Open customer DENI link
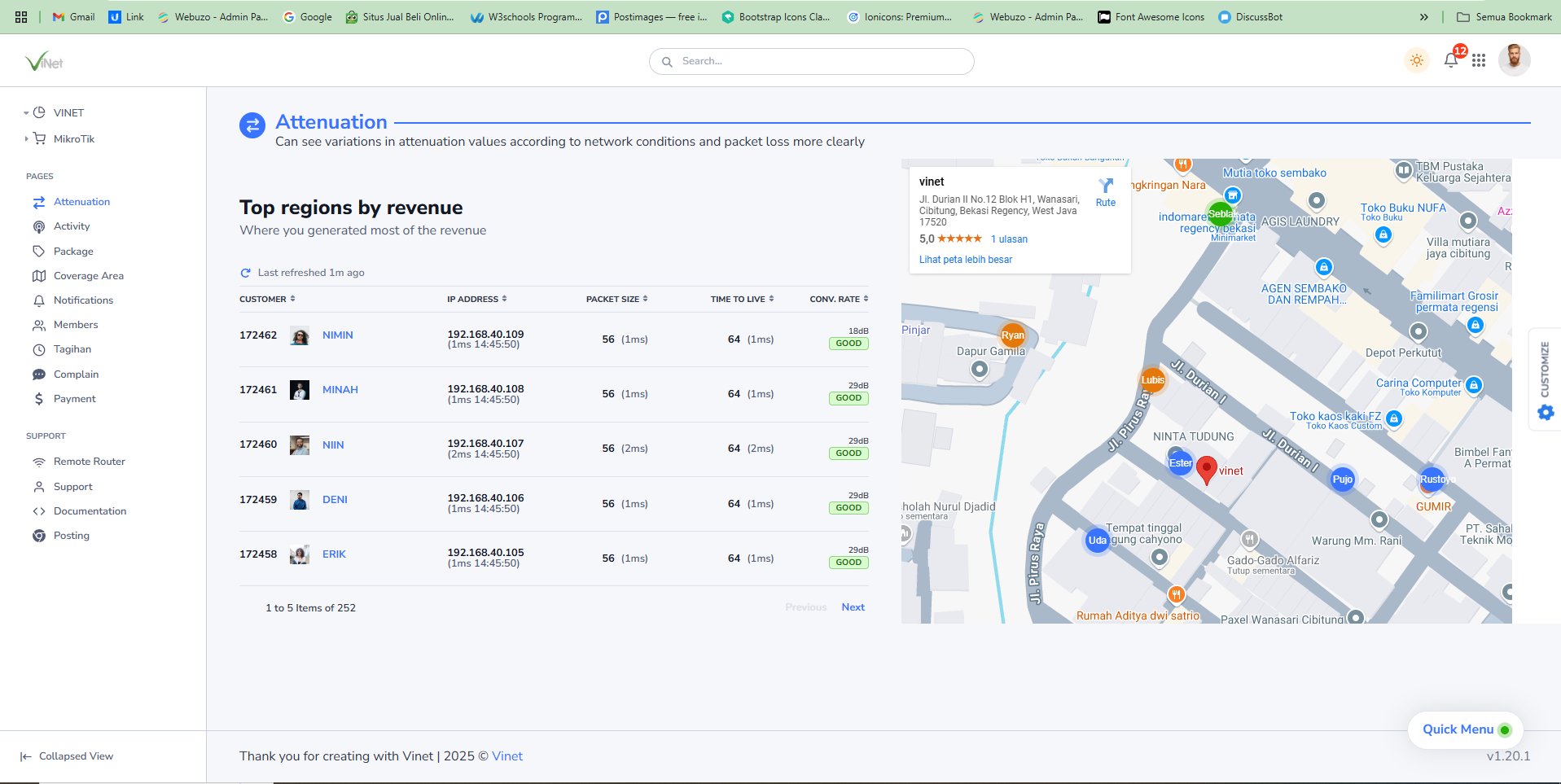 (335, 500)
